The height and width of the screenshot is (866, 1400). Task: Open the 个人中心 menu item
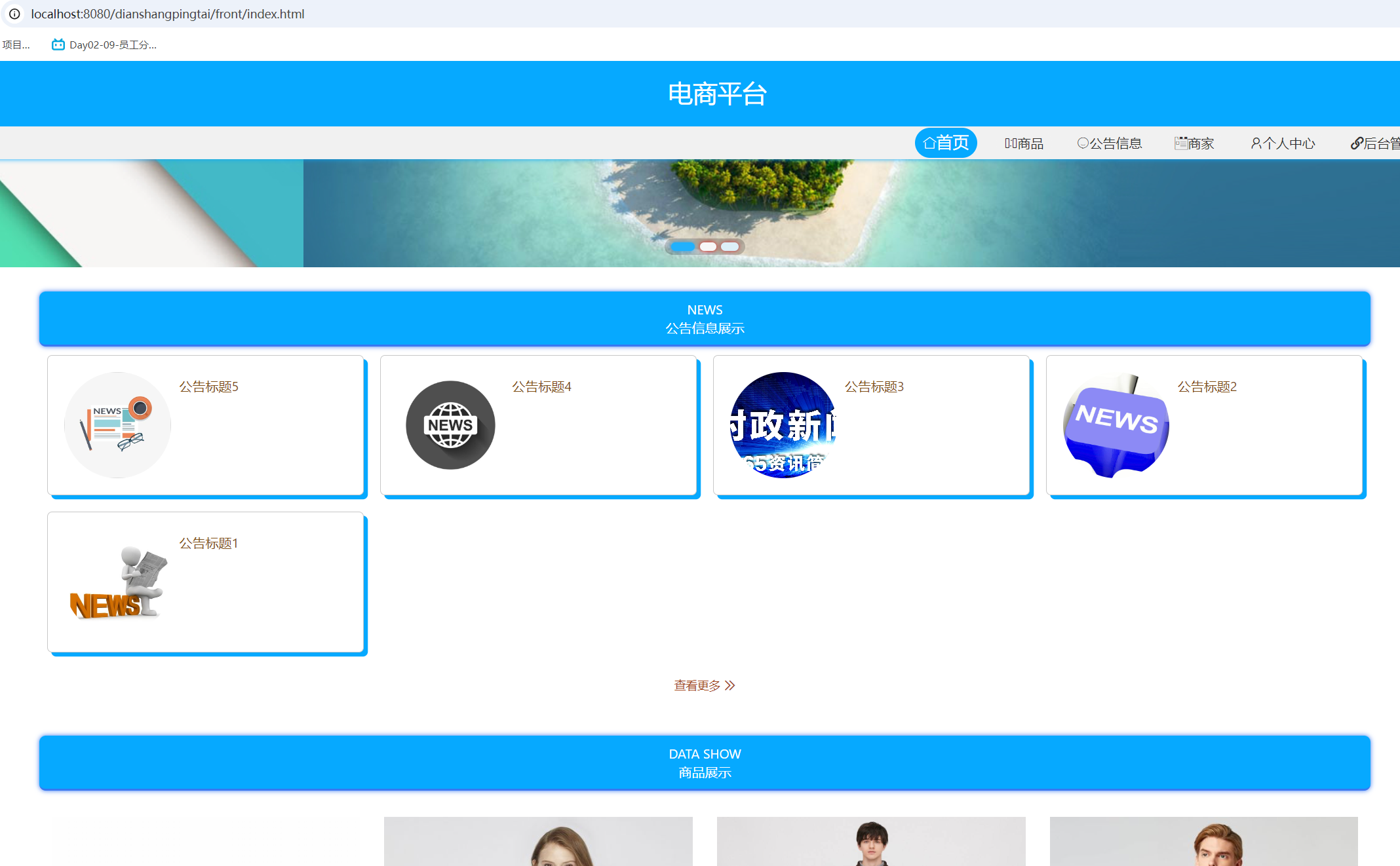click(1283, 143)
